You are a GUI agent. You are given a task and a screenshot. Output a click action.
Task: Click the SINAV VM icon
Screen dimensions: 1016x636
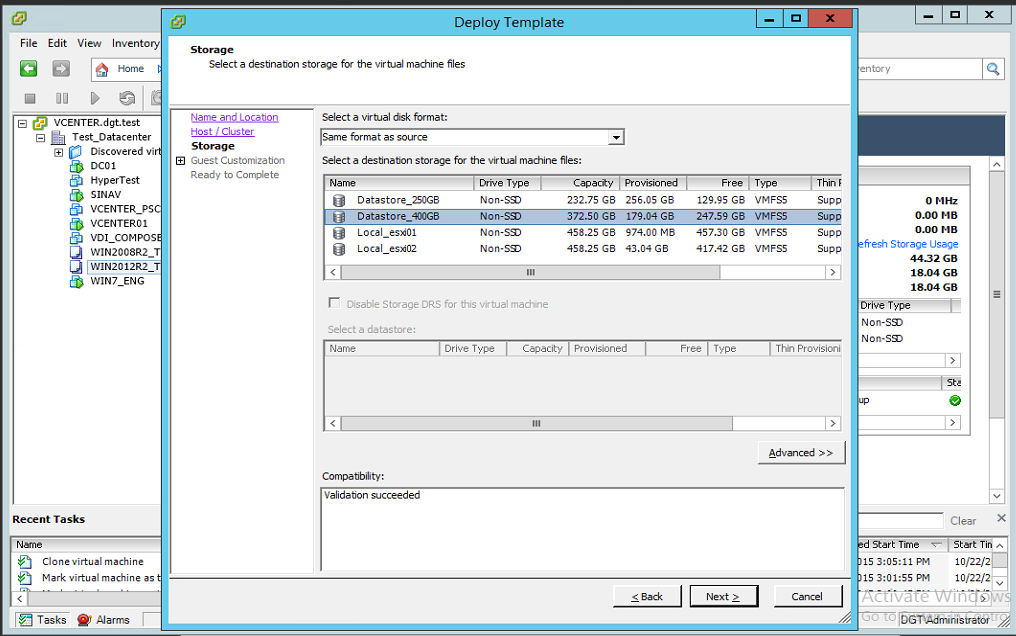click(76, 195)
